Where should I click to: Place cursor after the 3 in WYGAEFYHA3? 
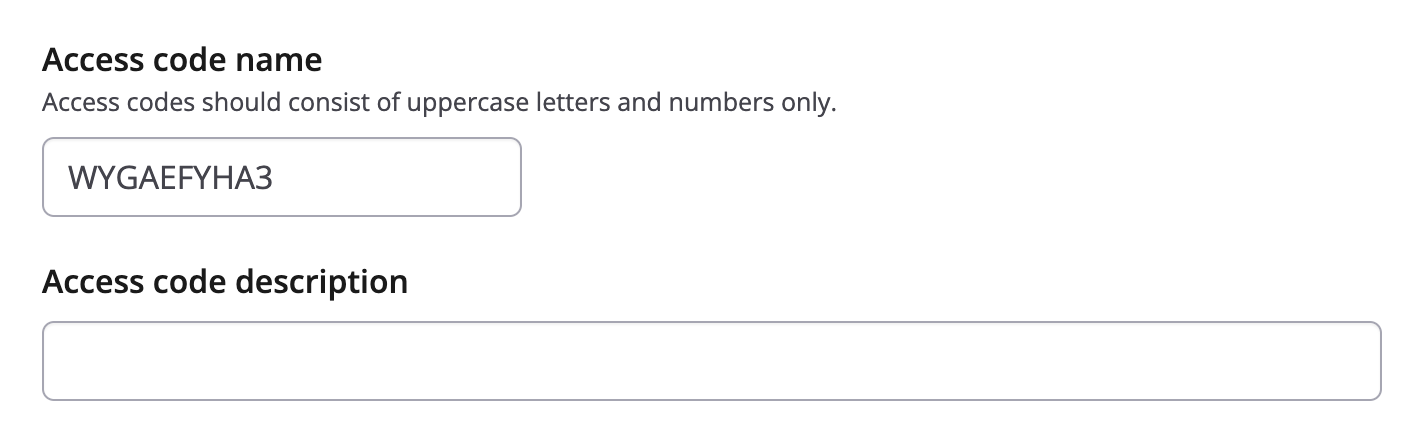pos(275,179)
